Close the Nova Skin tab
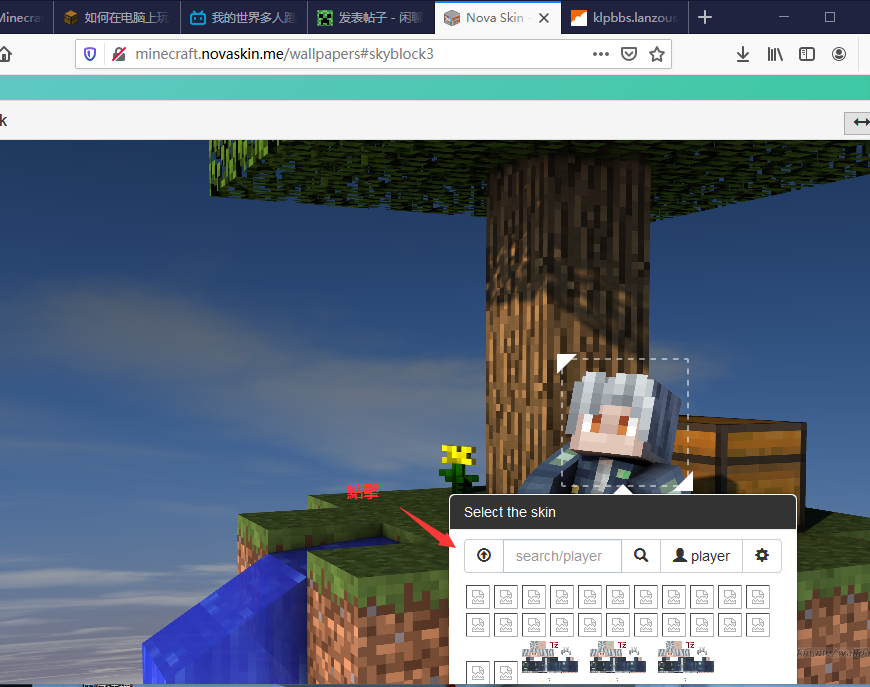Screen dimensions: 870x687 pos(544,18)
